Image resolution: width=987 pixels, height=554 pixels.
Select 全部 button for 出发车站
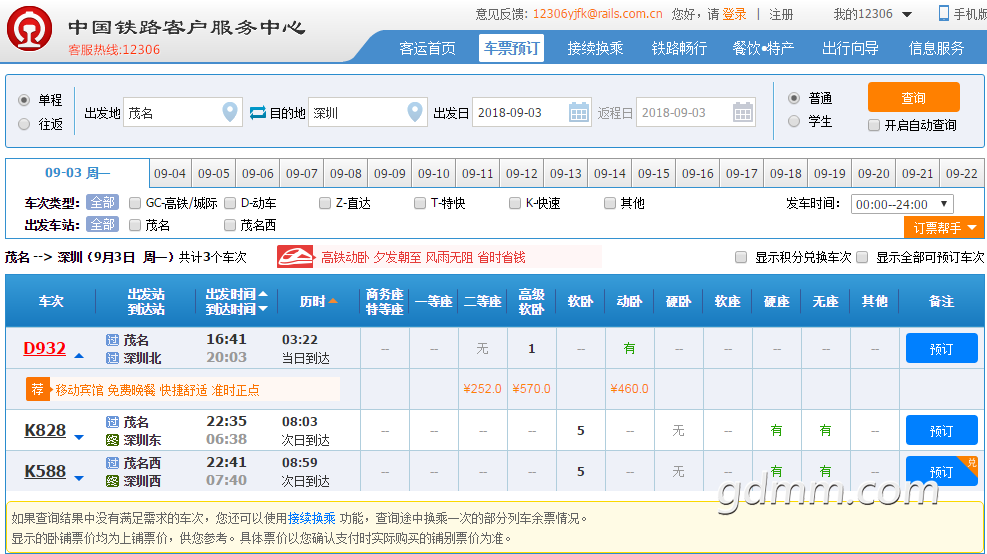pyautogui.click(x=102, y=225)
